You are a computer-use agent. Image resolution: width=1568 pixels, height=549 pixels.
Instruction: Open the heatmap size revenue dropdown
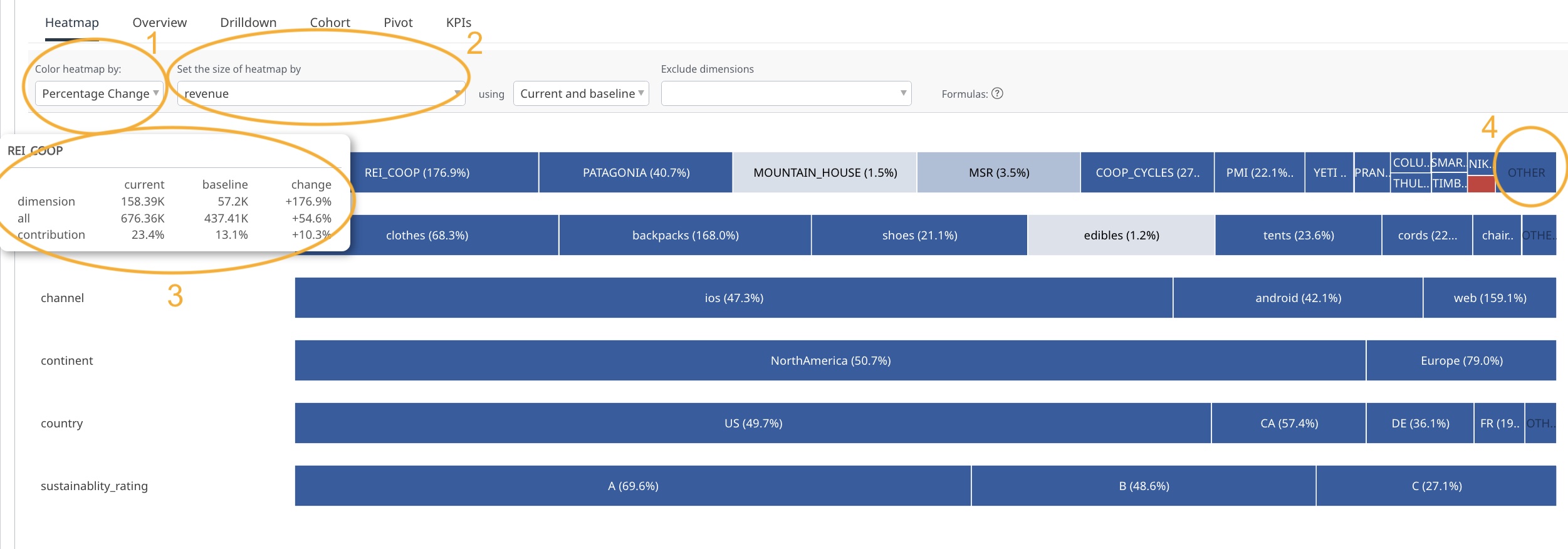tap(320, 93)
